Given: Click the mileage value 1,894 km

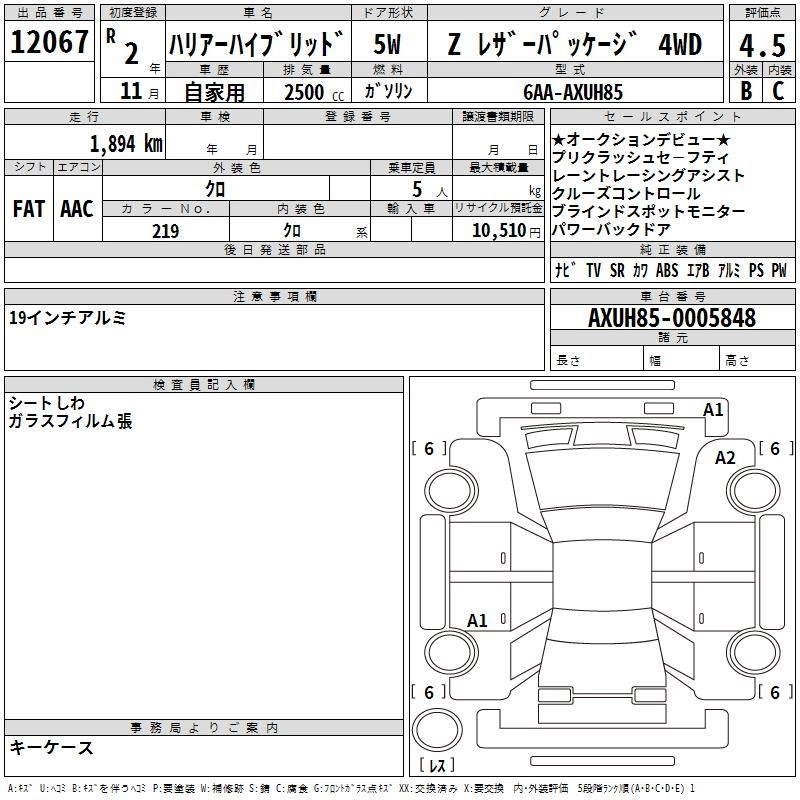Looking at the screenshot, I should click(x=126, y=143).
